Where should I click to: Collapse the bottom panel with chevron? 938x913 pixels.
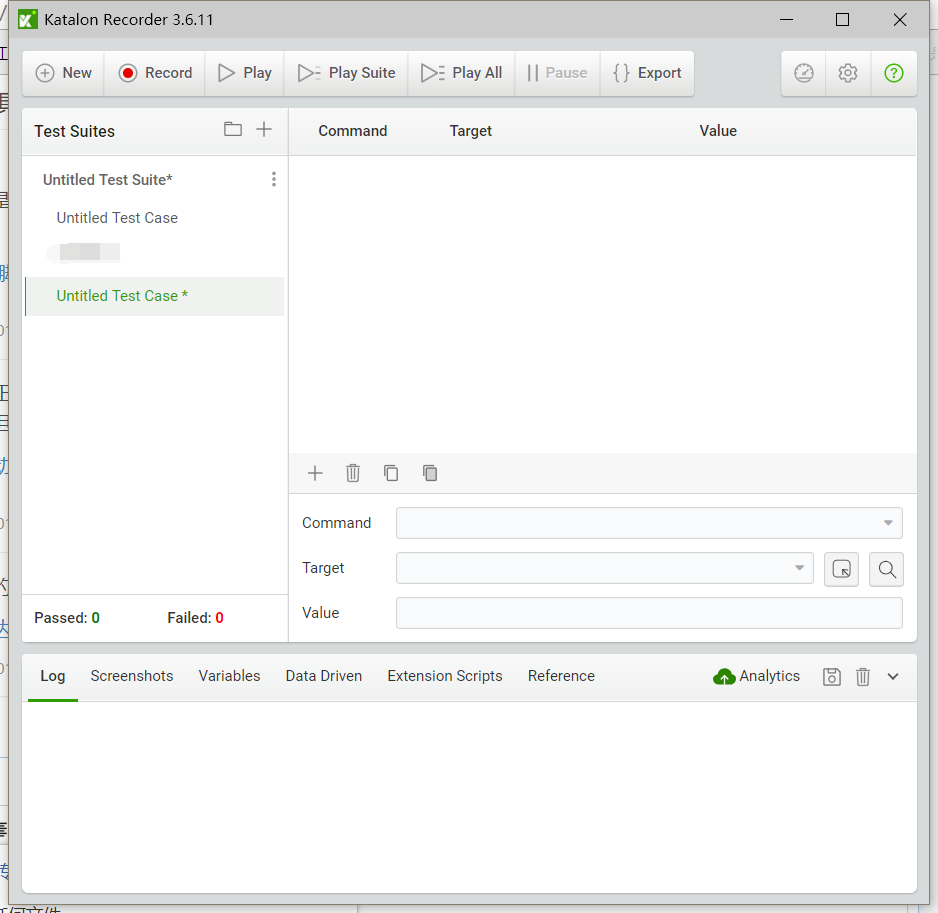coord(893,677)
